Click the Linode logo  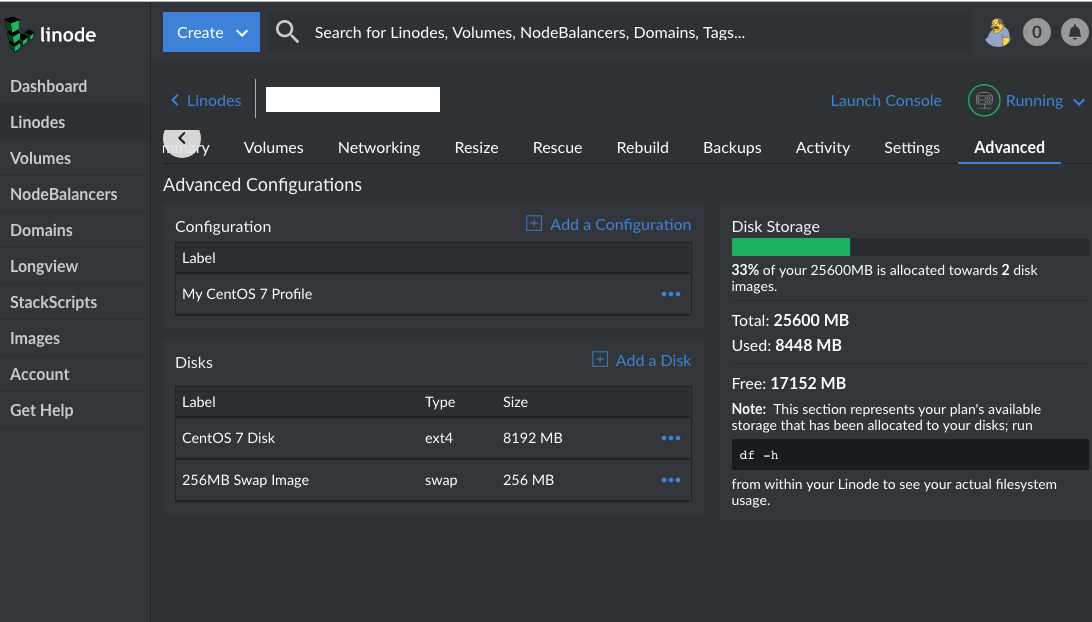tap(50, 33)
